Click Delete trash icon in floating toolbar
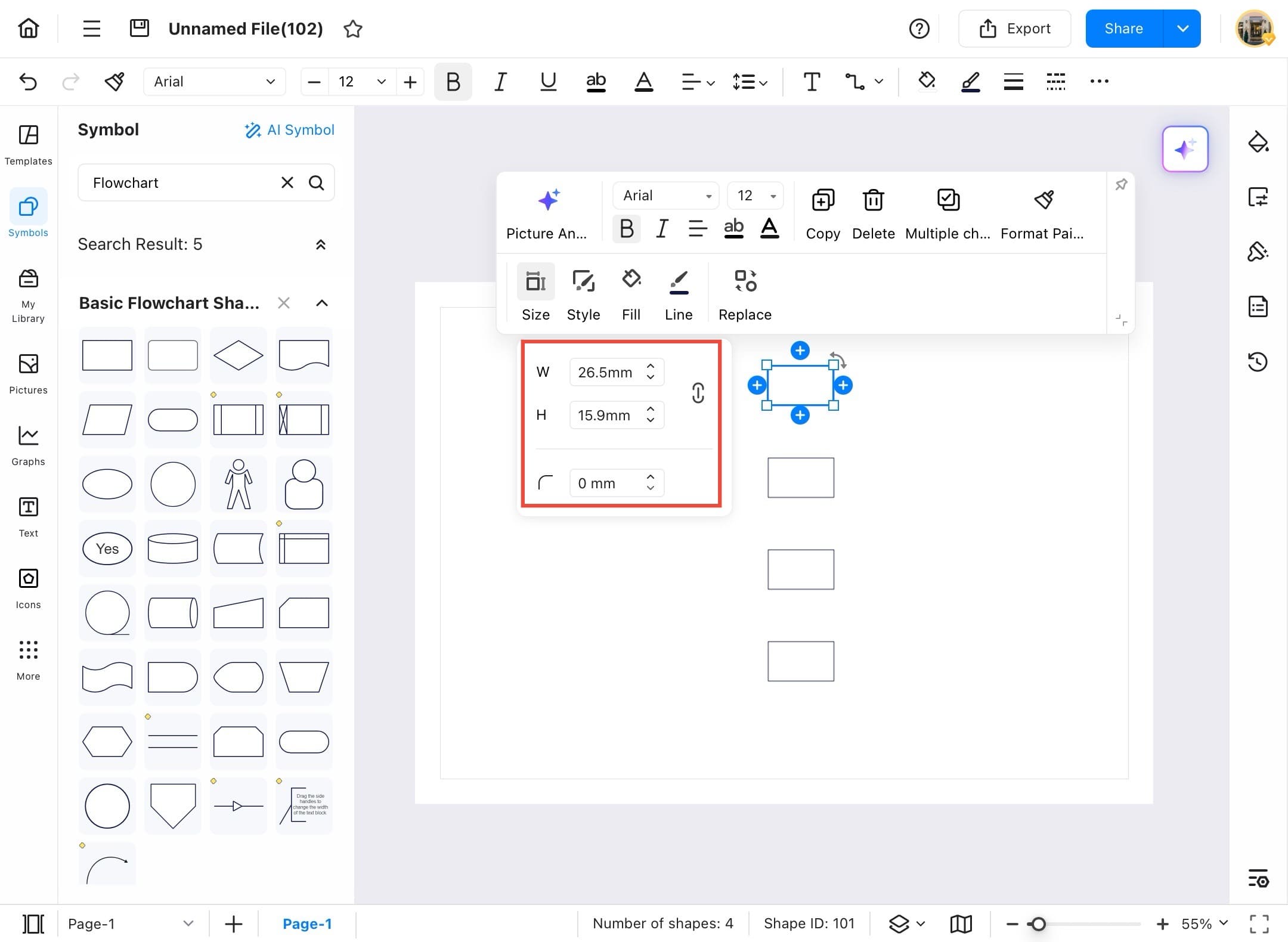Viewport: 1288px width, 942px height. [x=873, y=200]
